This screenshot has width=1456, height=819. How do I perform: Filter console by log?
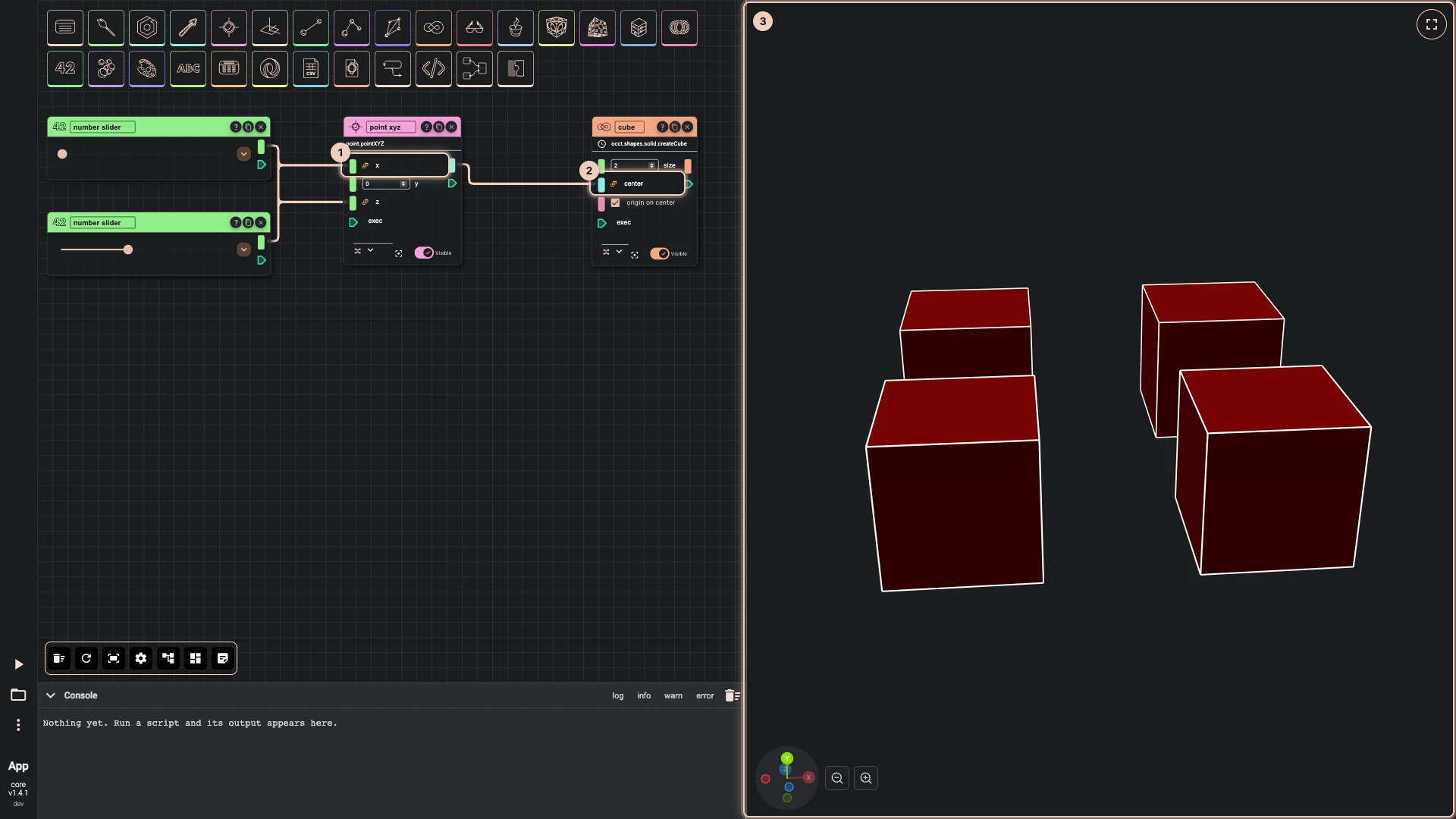(618, 695)
